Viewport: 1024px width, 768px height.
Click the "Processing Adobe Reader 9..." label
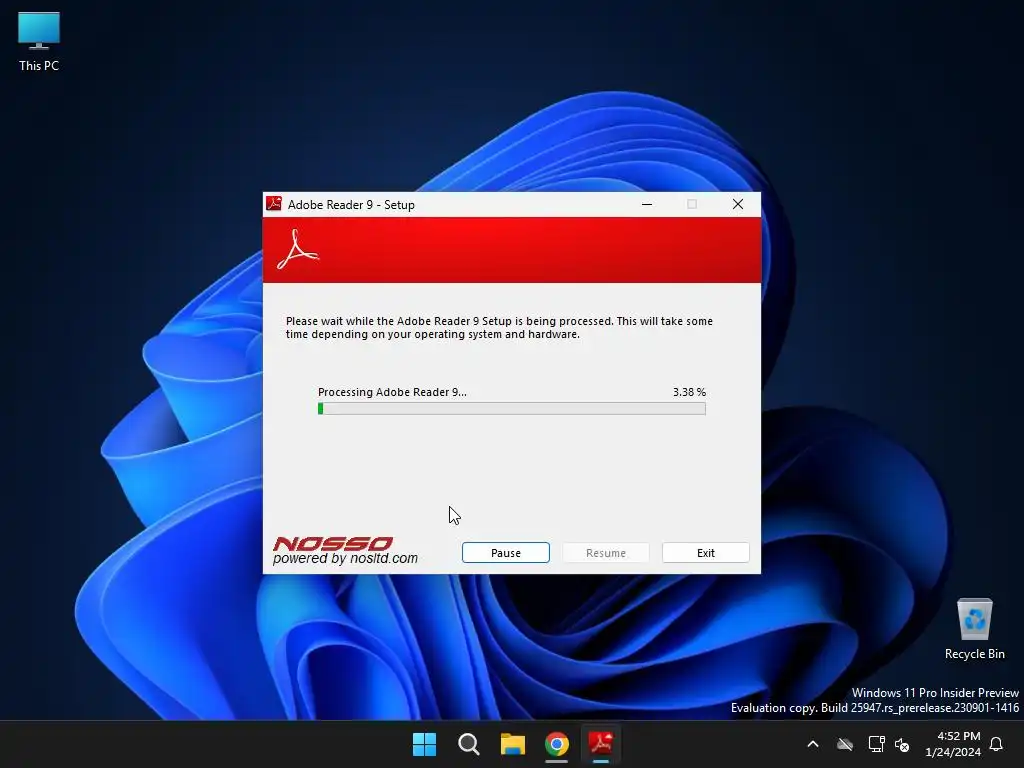[392, 392]
